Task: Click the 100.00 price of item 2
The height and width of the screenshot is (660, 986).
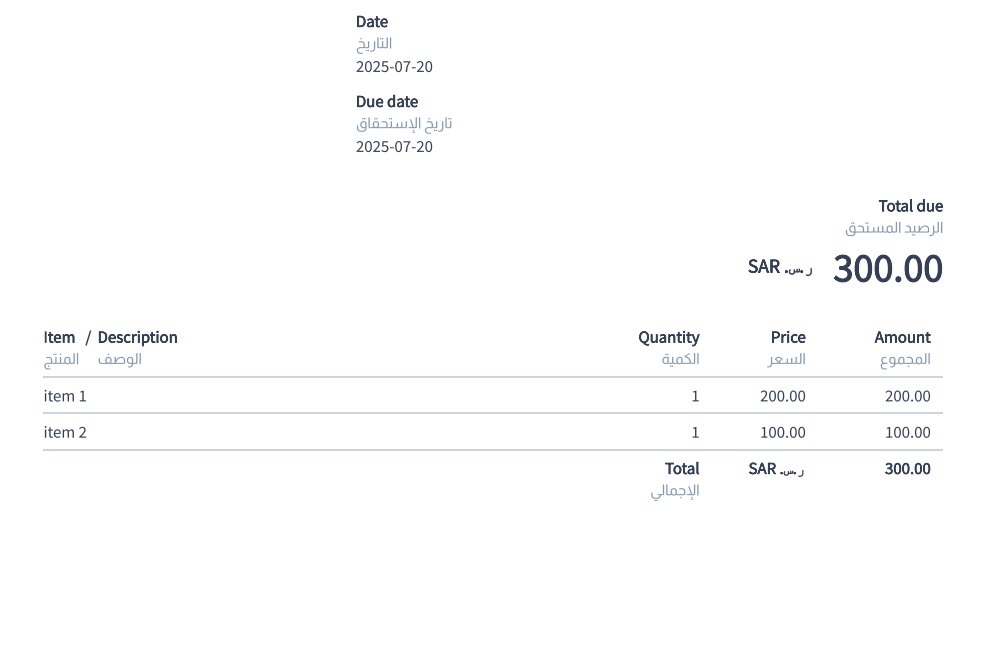Action: tap(782, 432)
